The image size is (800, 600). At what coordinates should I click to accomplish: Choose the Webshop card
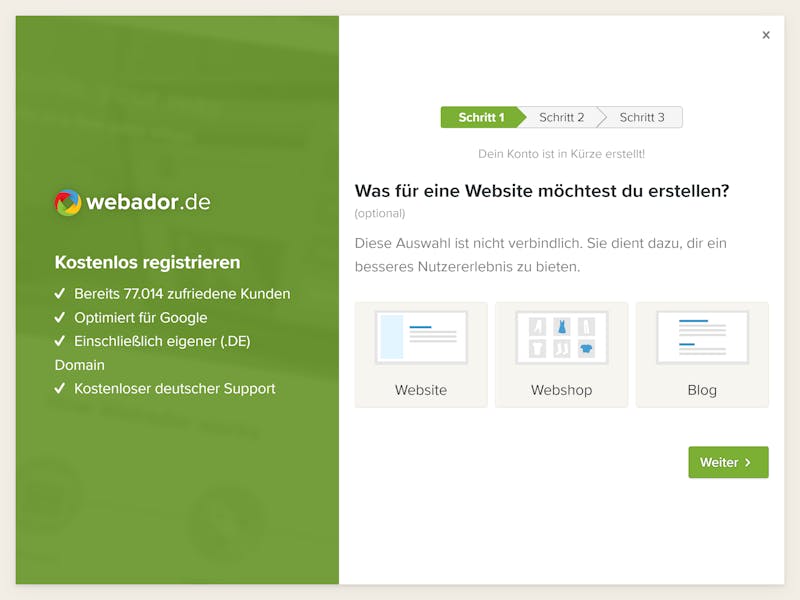coord(561,355)
